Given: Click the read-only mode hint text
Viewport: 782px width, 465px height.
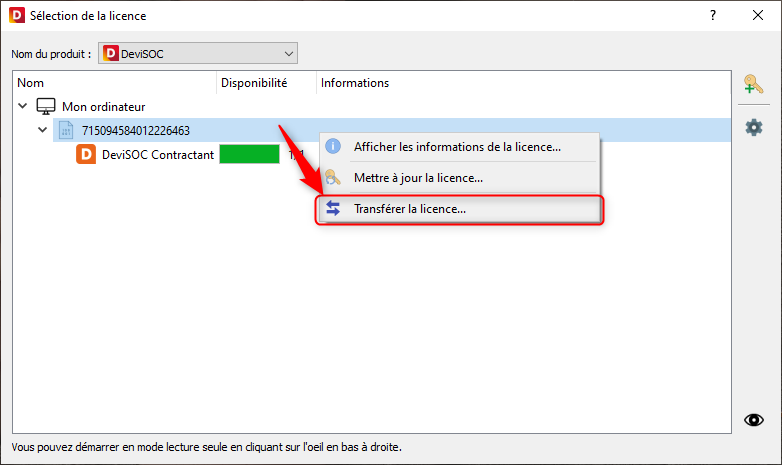Looking at the screenshot, I should [x=206, y=447].
